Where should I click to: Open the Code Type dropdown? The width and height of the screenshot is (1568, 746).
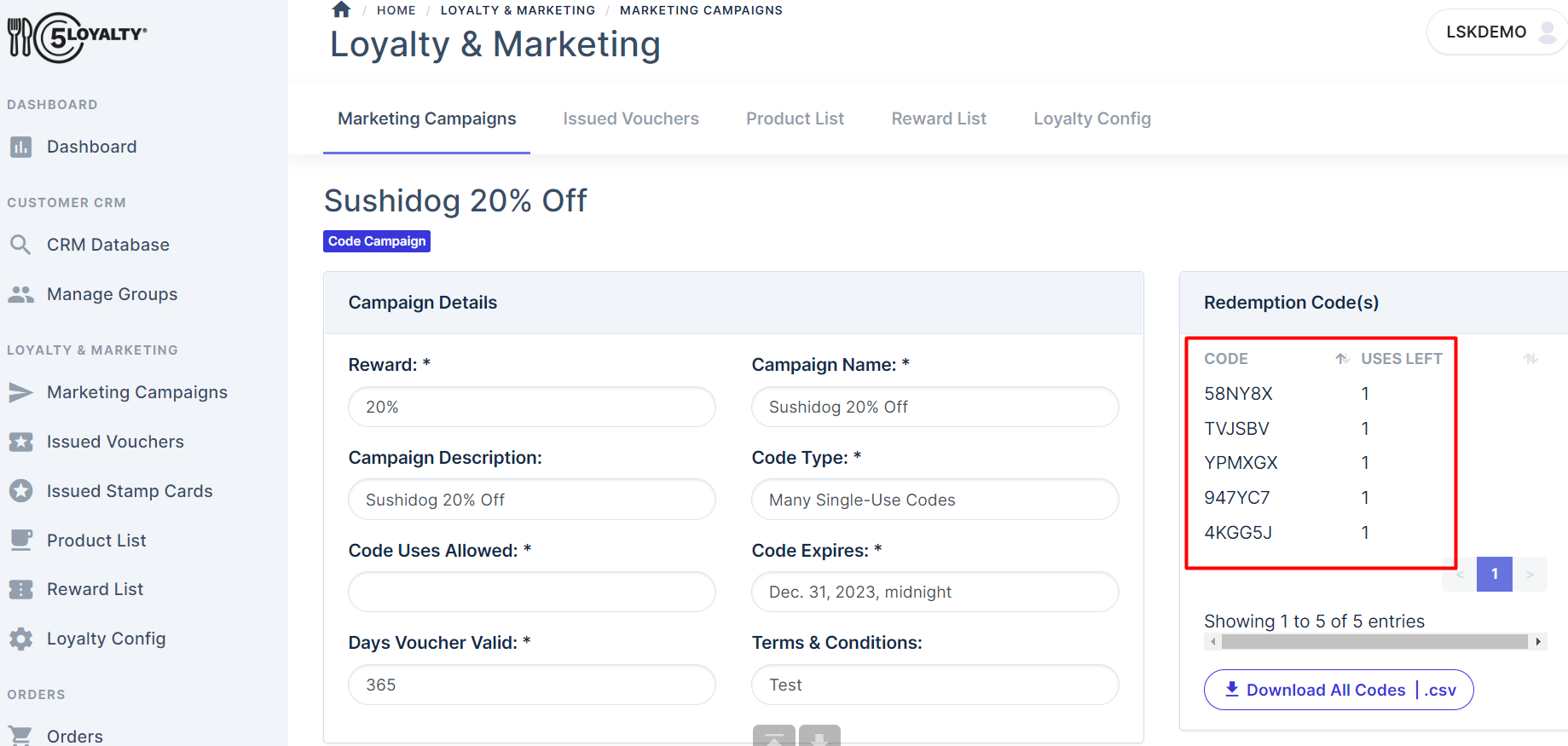[934, 500]
